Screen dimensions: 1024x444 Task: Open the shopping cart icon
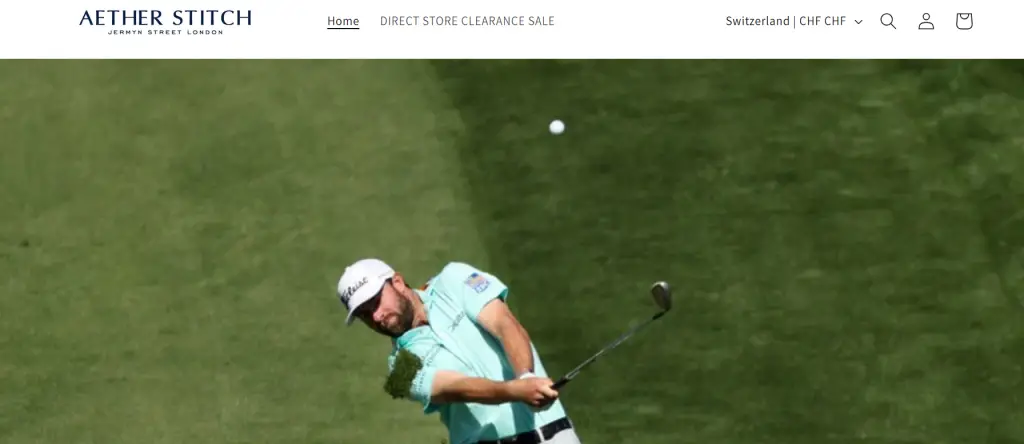(x=964, y=21)
